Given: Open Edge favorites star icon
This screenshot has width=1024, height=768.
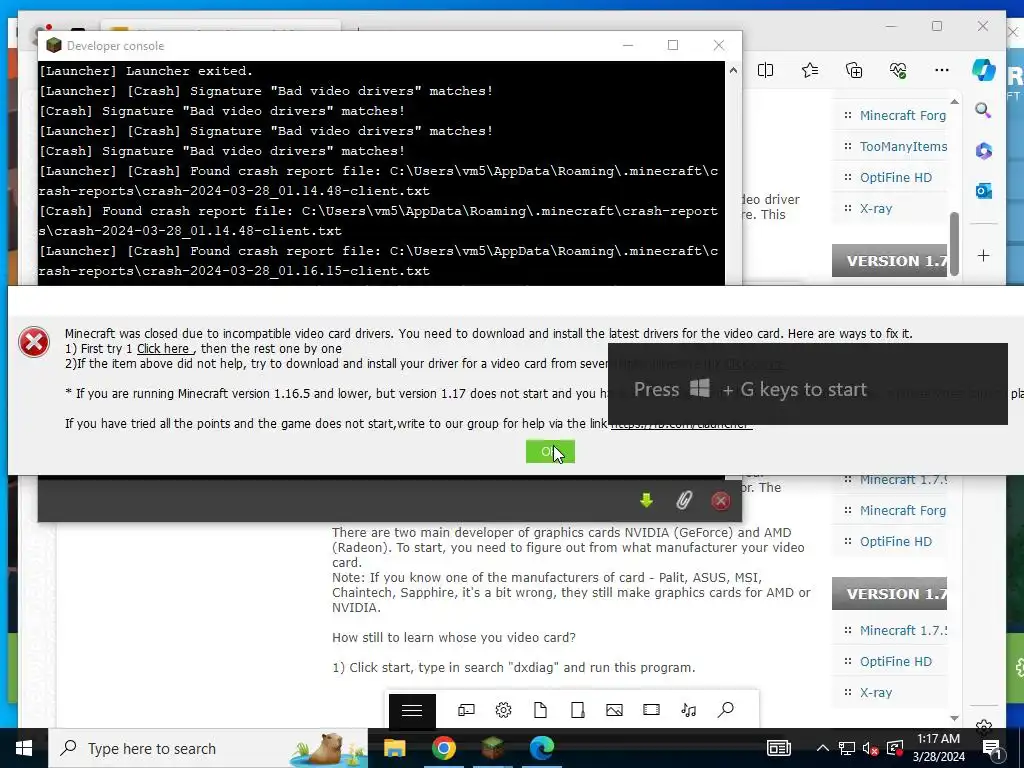Looking at the screenshot, I should point(810,70).
